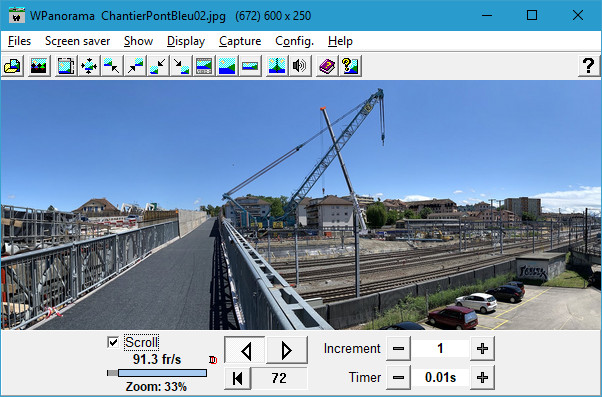Viewport: 602px width, 397px height.
Task: Click the small red marker next to speed
Action: [x=213, y=360]
